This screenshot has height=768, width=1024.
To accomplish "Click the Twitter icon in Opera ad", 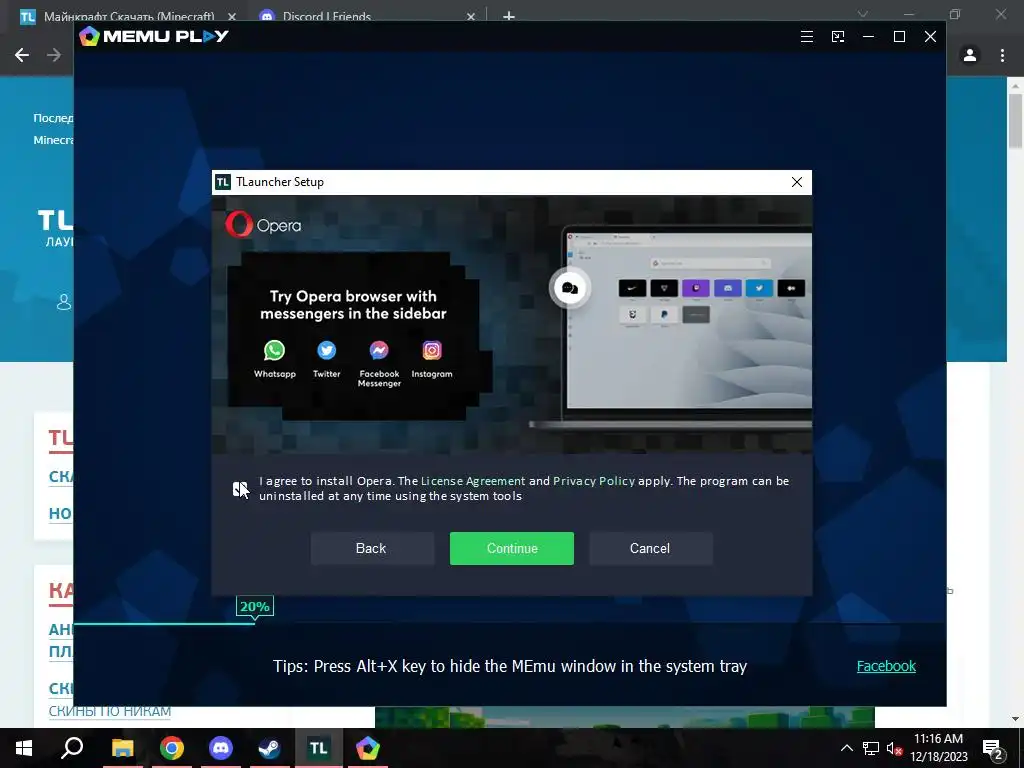I will (x=327, y=351).
